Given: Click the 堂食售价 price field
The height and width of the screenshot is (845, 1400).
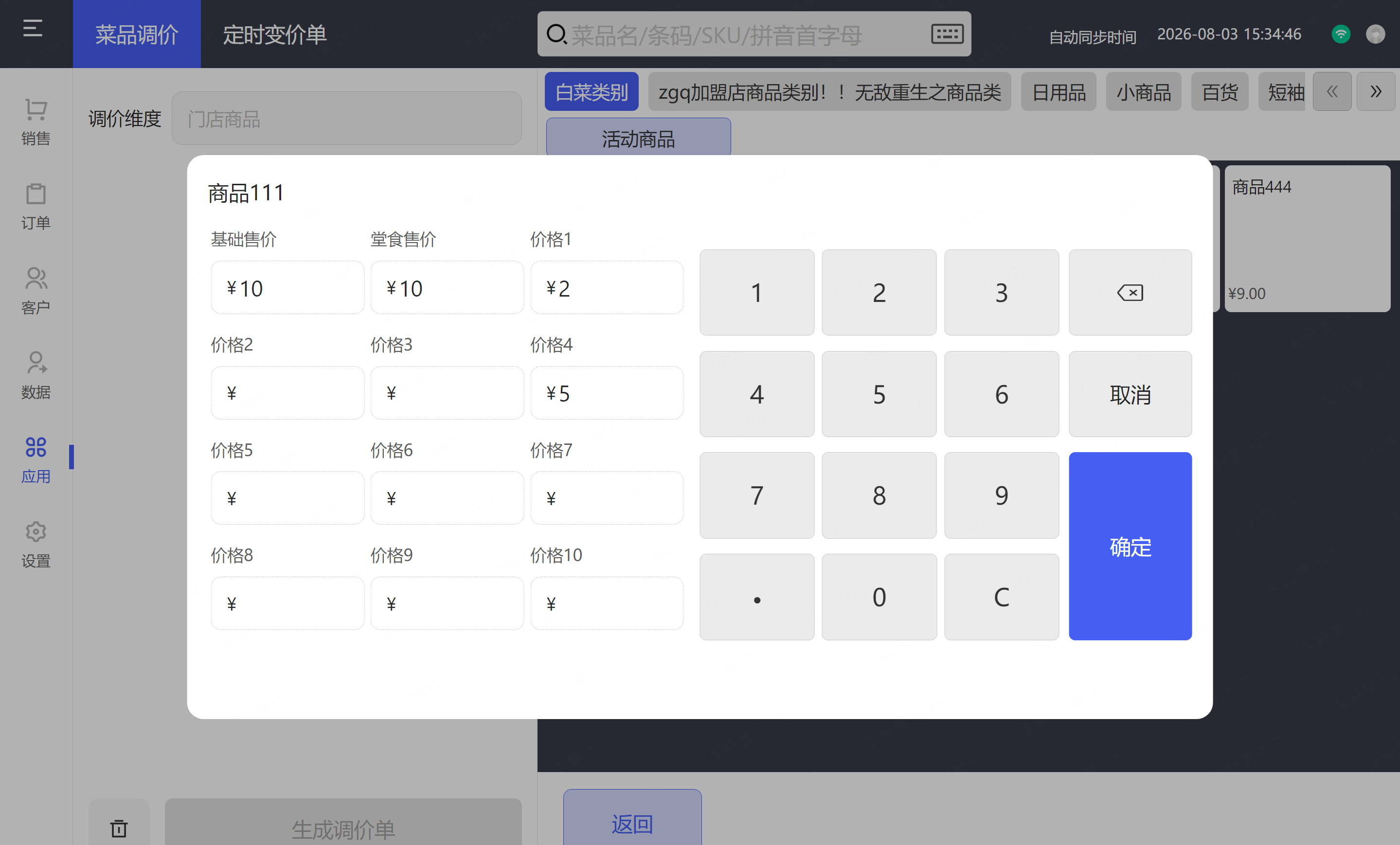Looking at the screenshot, I should pyautogui.click(x=447, y=287).
